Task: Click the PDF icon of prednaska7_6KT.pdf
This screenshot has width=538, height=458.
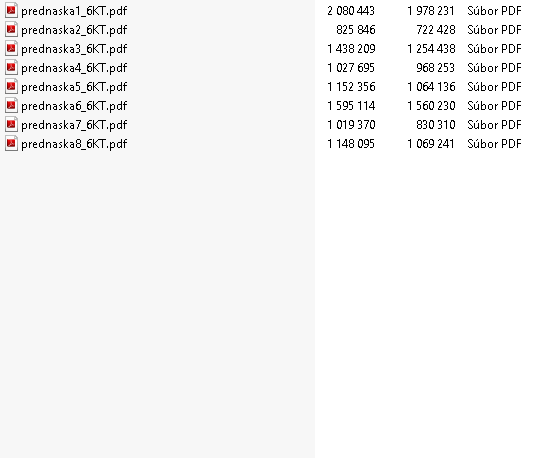Action: (11, 125)
